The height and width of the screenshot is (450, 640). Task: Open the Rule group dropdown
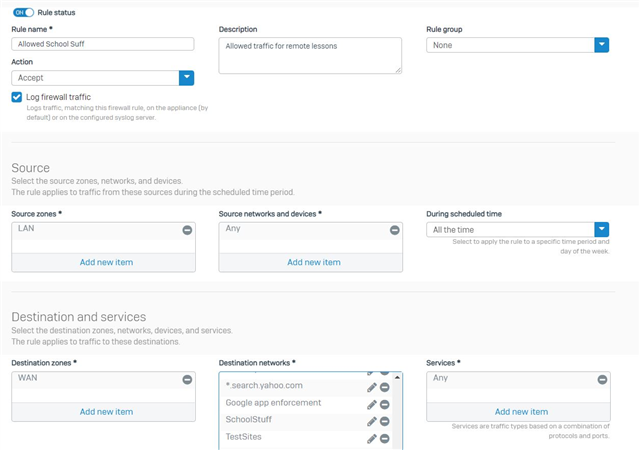click(518, 45)
